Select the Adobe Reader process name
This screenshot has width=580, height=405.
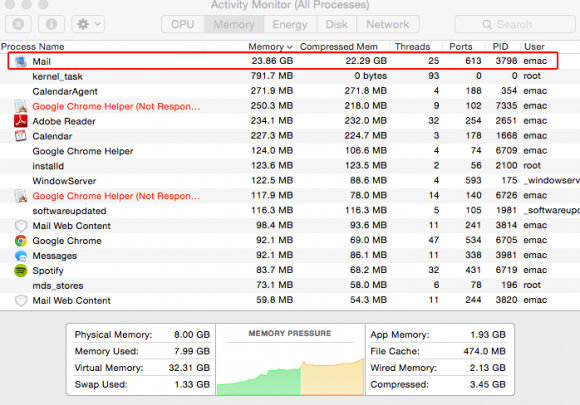click(64, 121)
